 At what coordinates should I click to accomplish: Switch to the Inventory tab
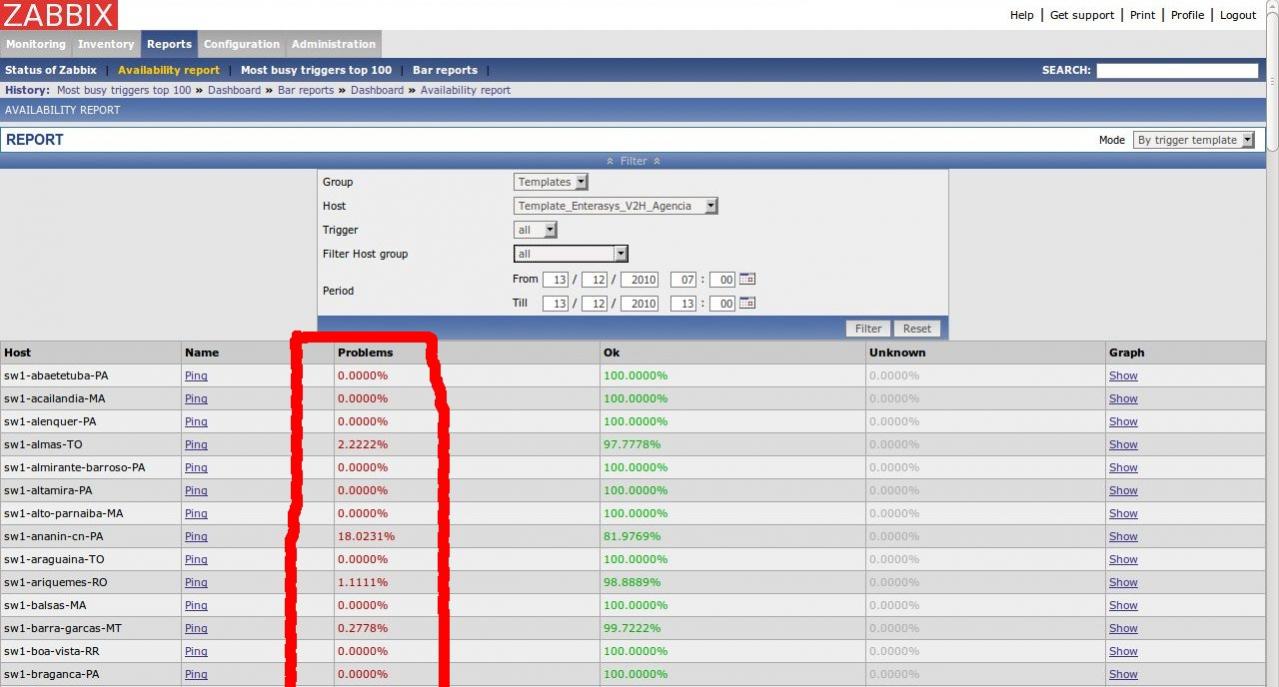tap(106, 44)
